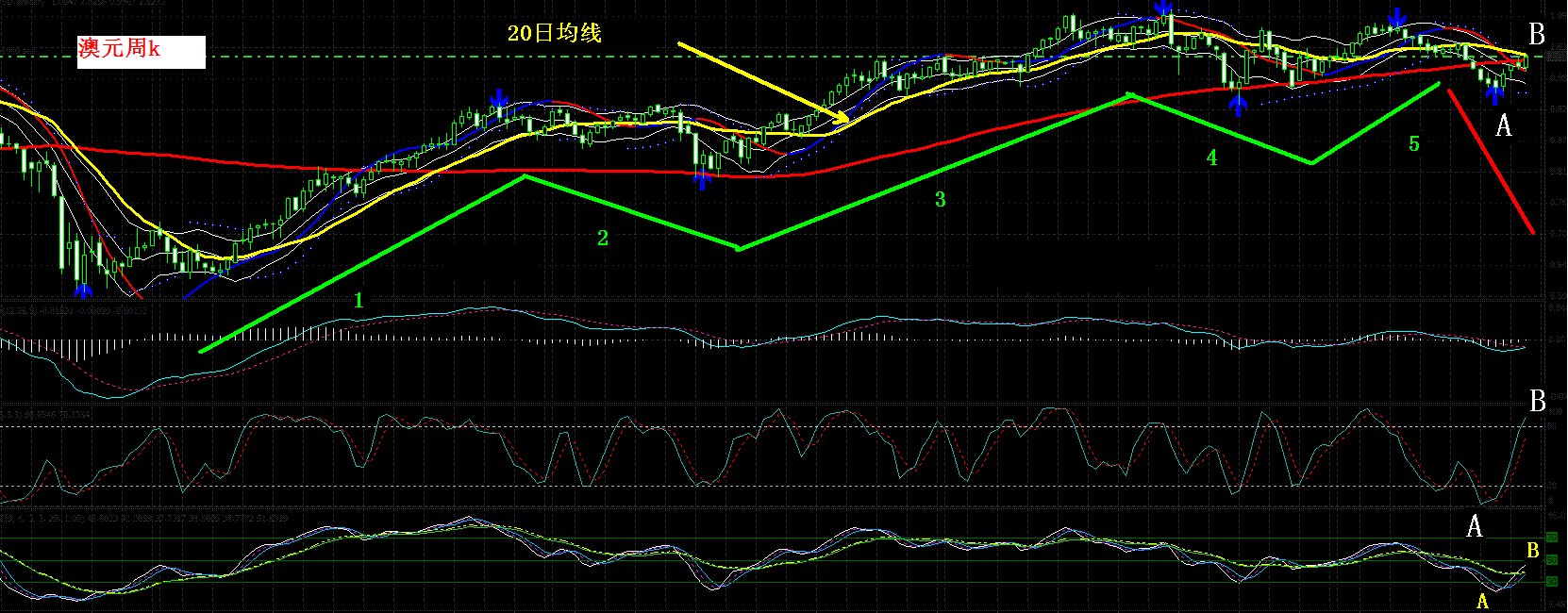1568x613 pixels.
Task: Select yellow label A in bottom panel
Action: [1482, 602]
